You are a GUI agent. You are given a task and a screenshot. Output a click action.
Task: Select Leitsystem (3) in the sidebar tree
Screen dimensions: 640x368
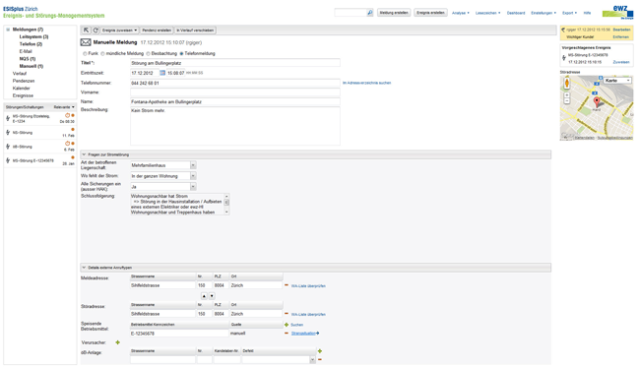pyautogui.click(x=34, y=37)
